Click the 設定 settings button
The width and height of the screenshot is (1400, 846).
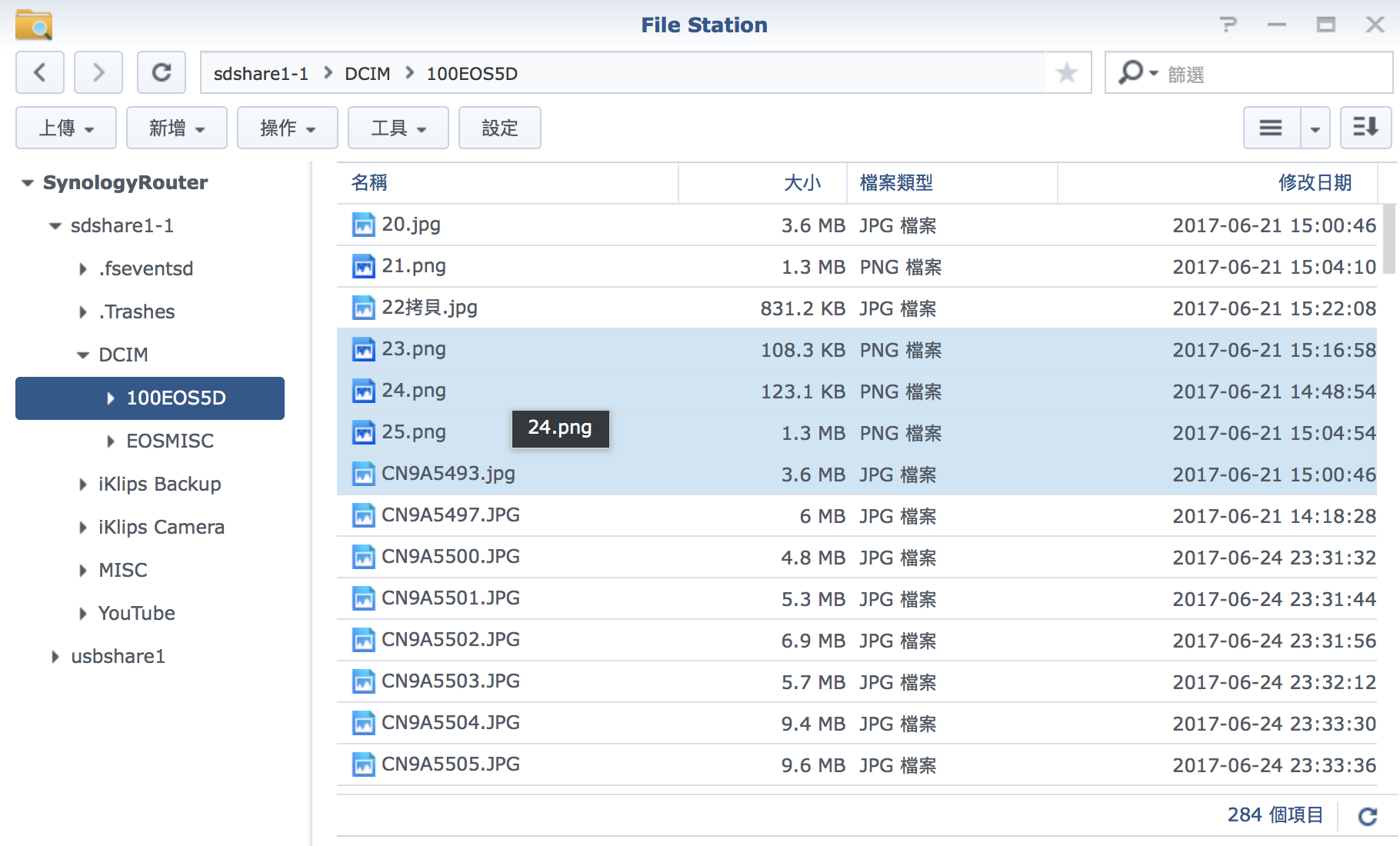(500, 128)
